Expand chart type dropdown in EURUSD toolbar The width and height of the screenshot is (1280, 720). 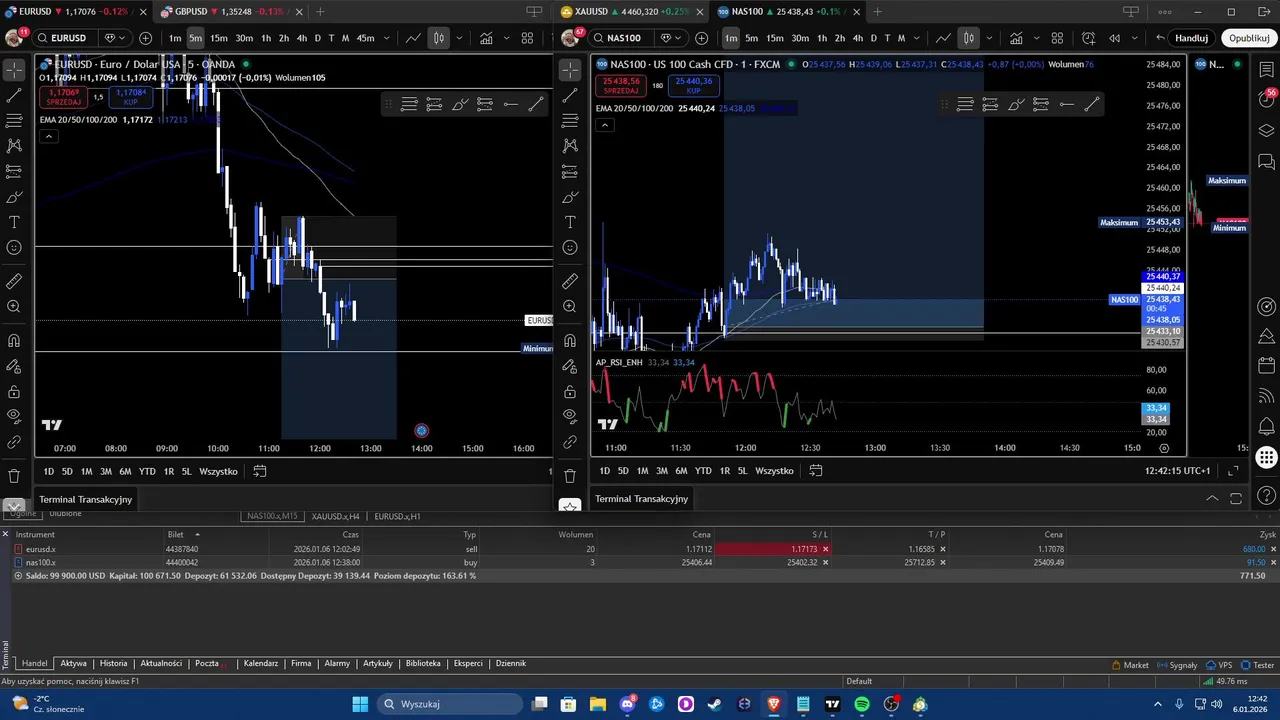click(x=459, y=38)
